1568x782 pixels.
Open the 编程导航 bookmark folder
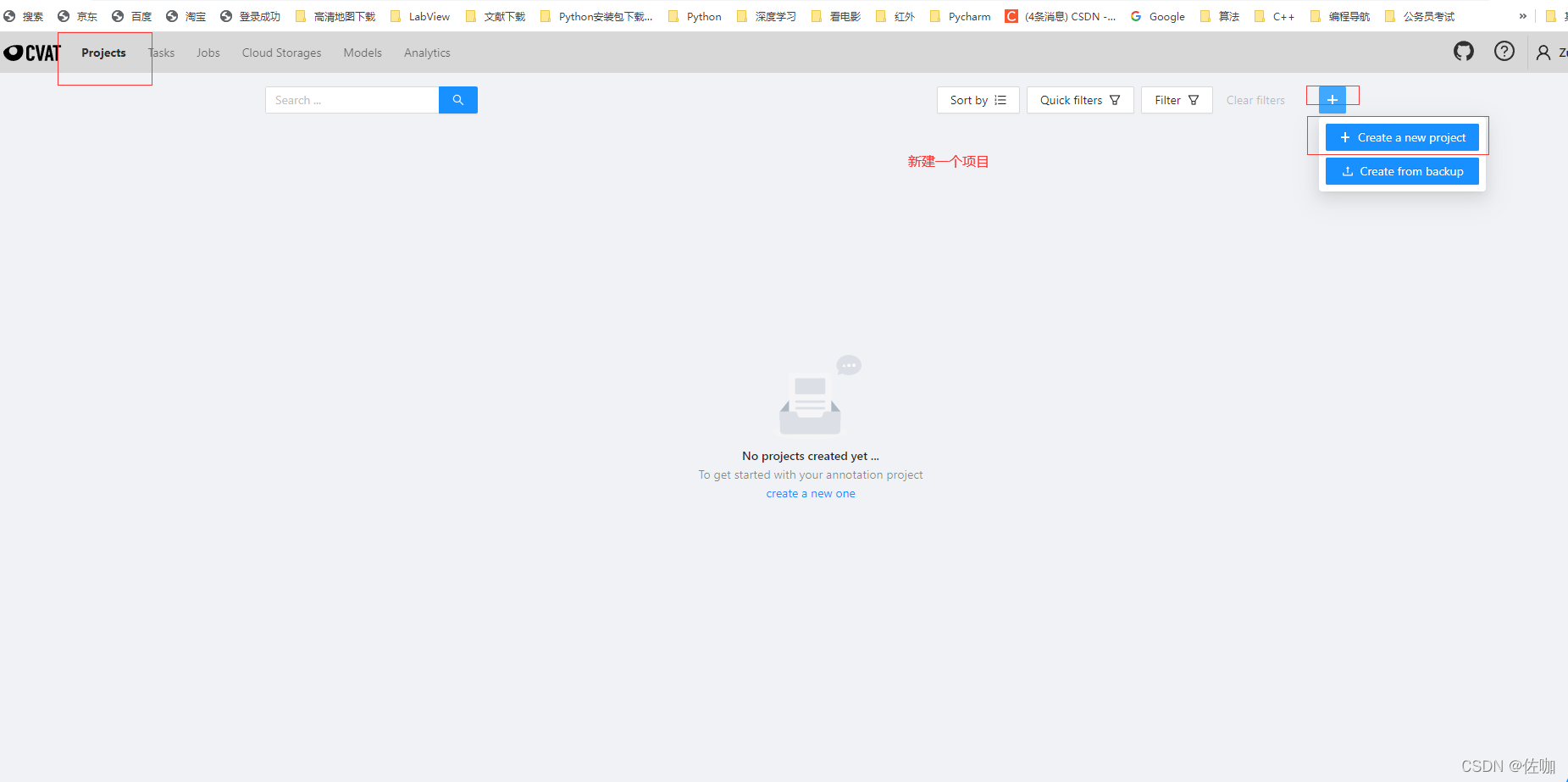(1340, 16)
